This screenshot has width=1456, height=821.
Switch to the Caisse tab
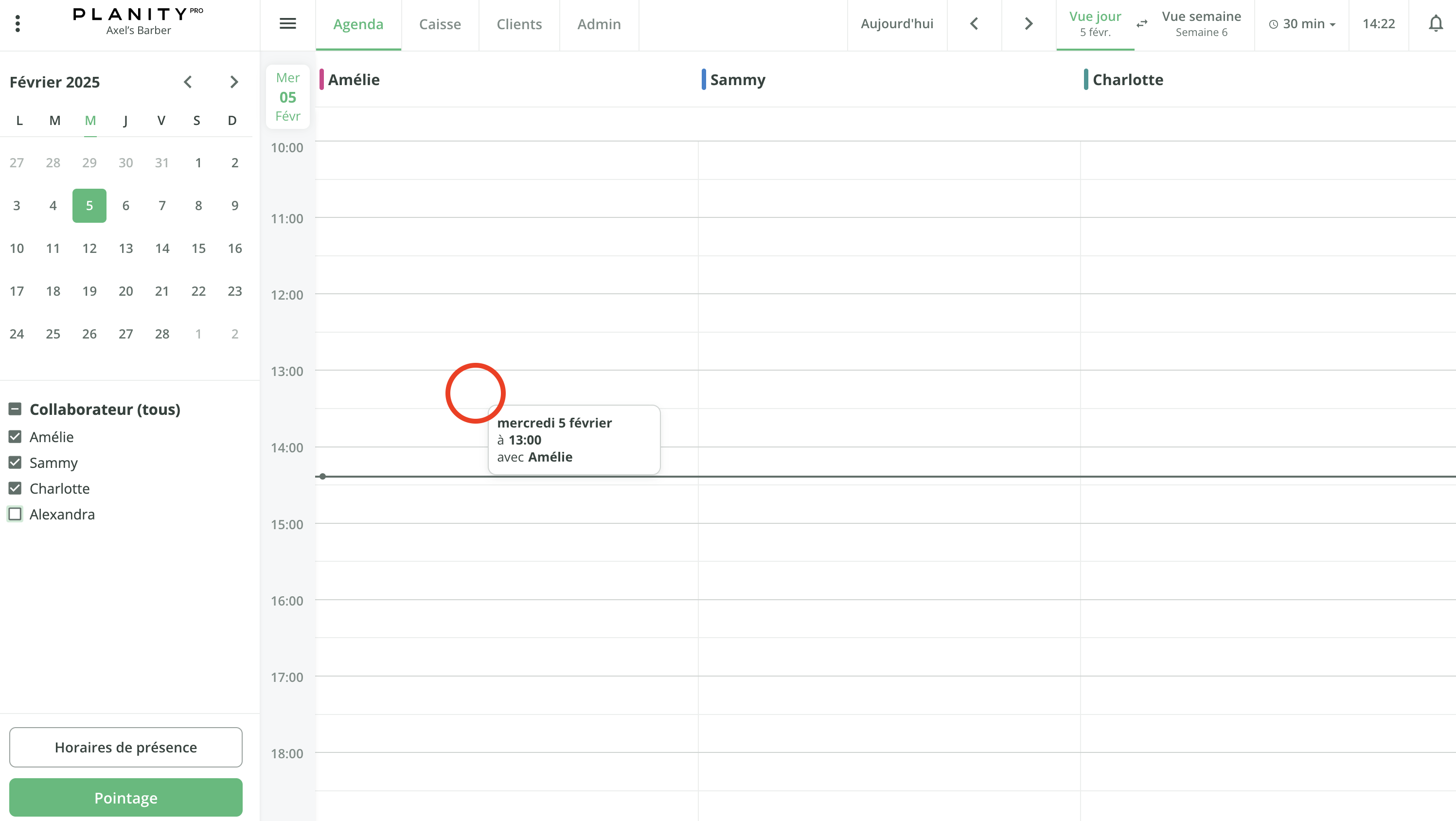[x=440, y=24]
